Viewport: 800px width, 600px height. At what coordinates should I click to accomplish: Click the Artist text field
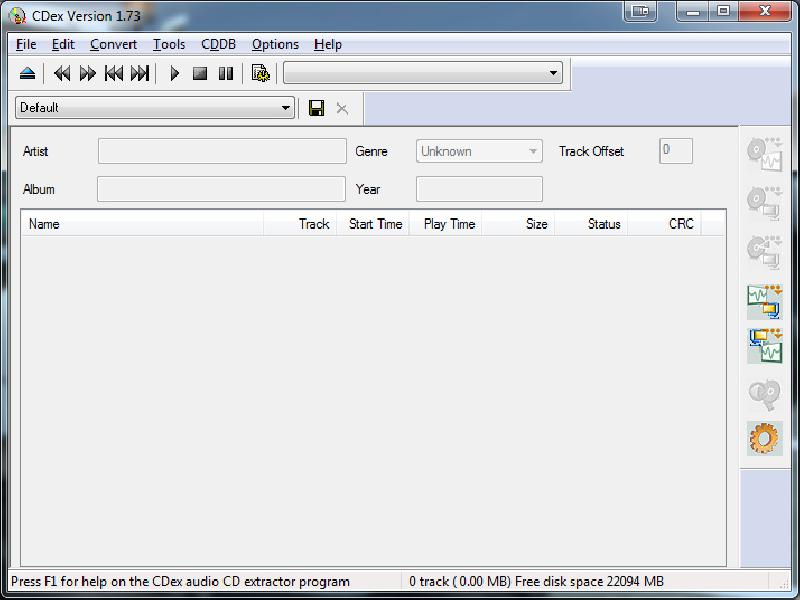[x=222, y=151]
